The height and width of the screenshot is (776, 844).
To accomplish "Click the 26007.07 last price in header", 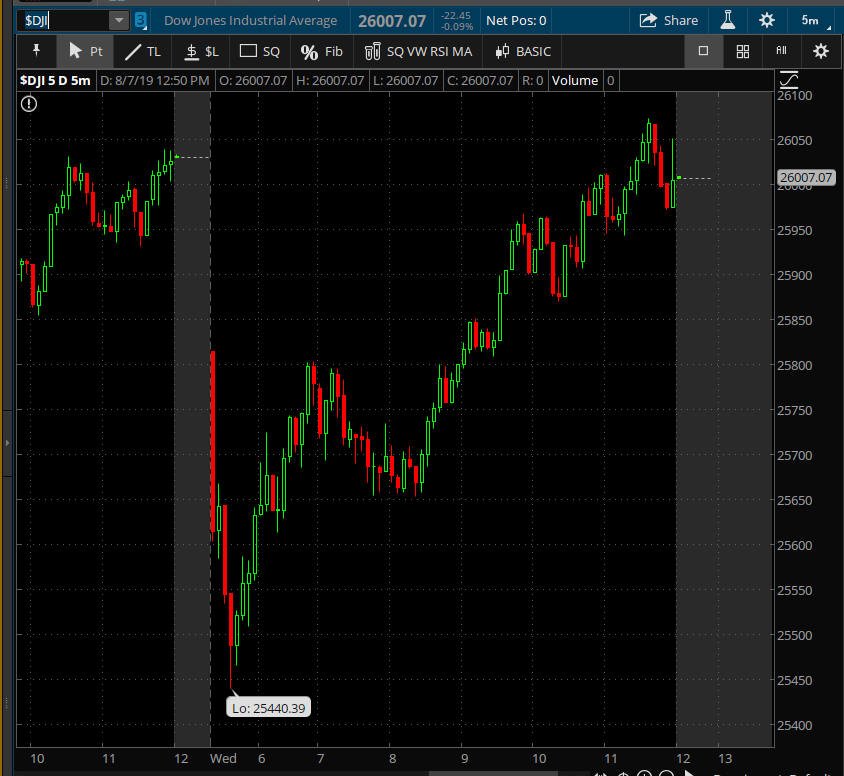I will 392,21.
